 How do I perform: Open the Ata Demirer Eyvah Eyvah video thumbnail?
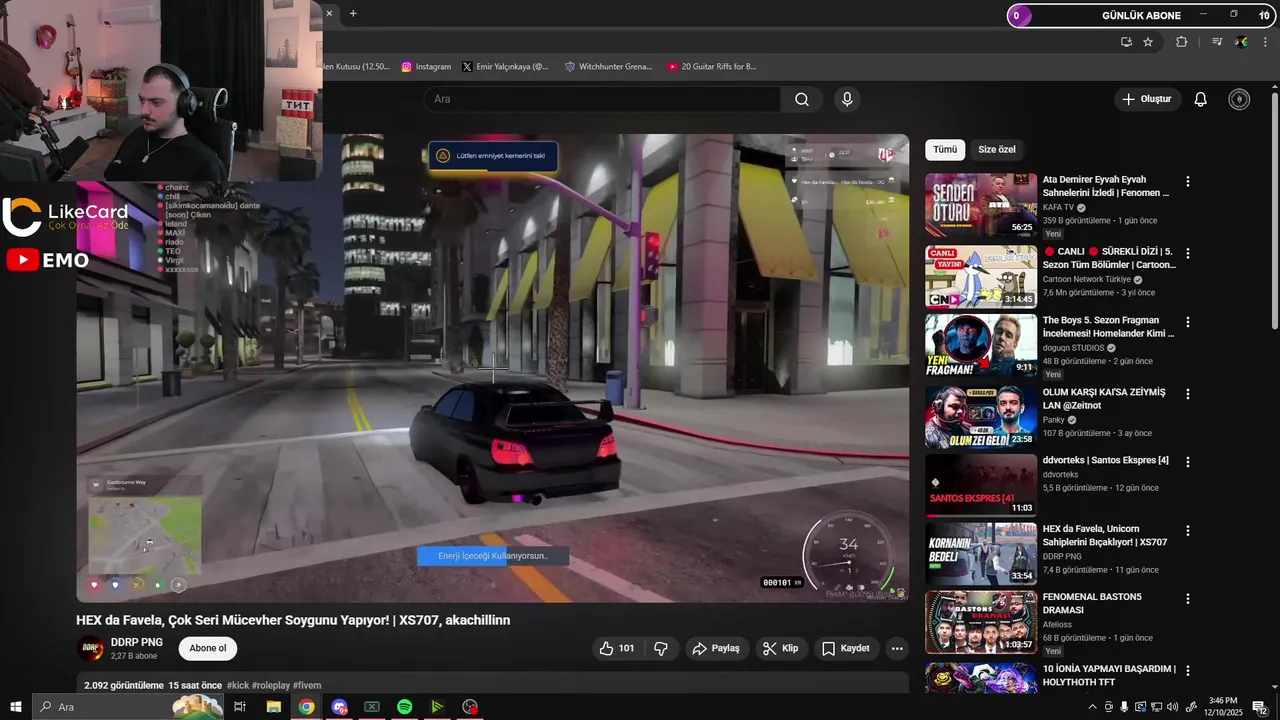(x=981, y=205)
